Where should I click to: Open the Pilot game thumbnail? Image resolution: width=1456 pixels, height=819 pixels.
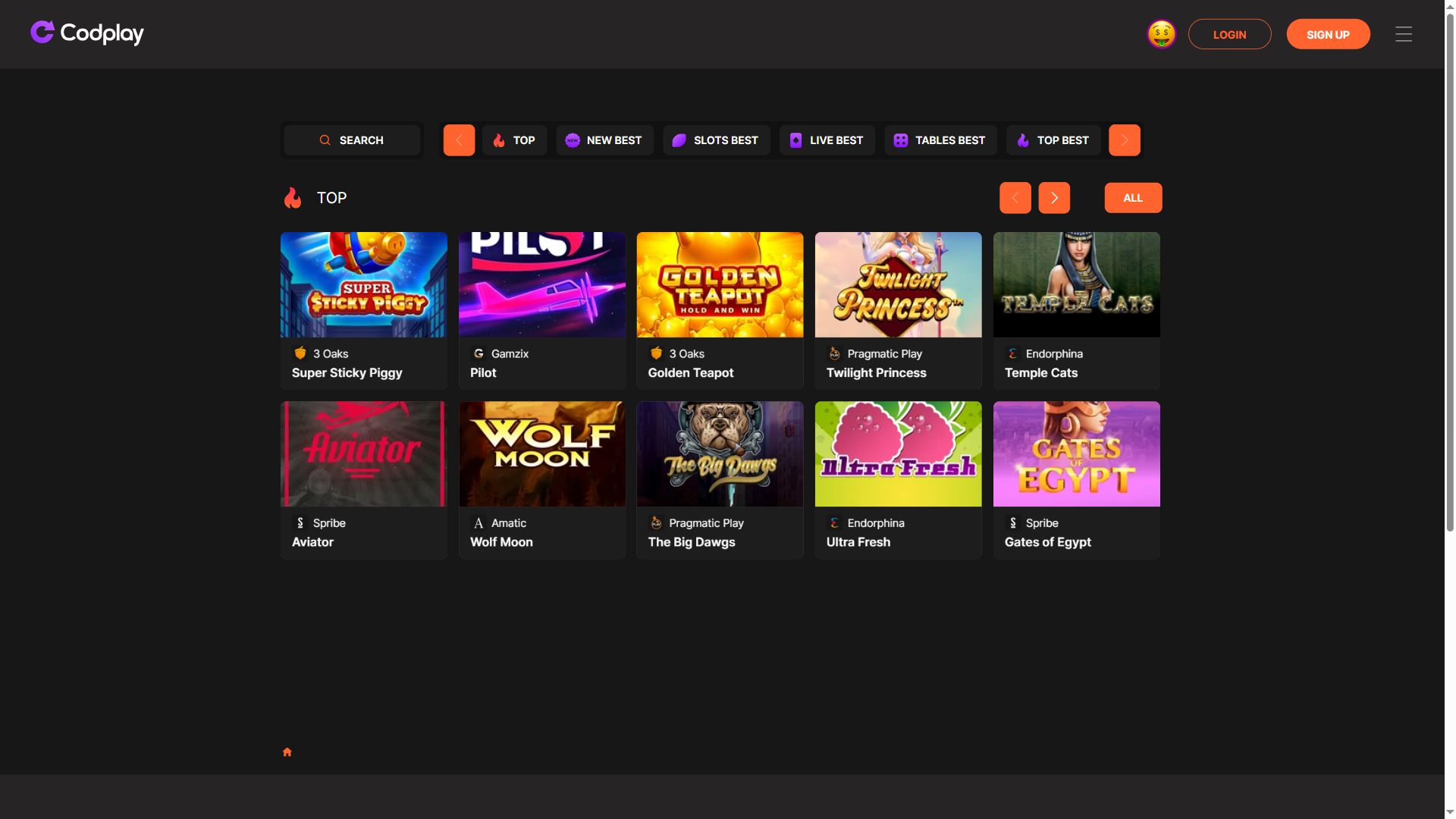(542, 284)
